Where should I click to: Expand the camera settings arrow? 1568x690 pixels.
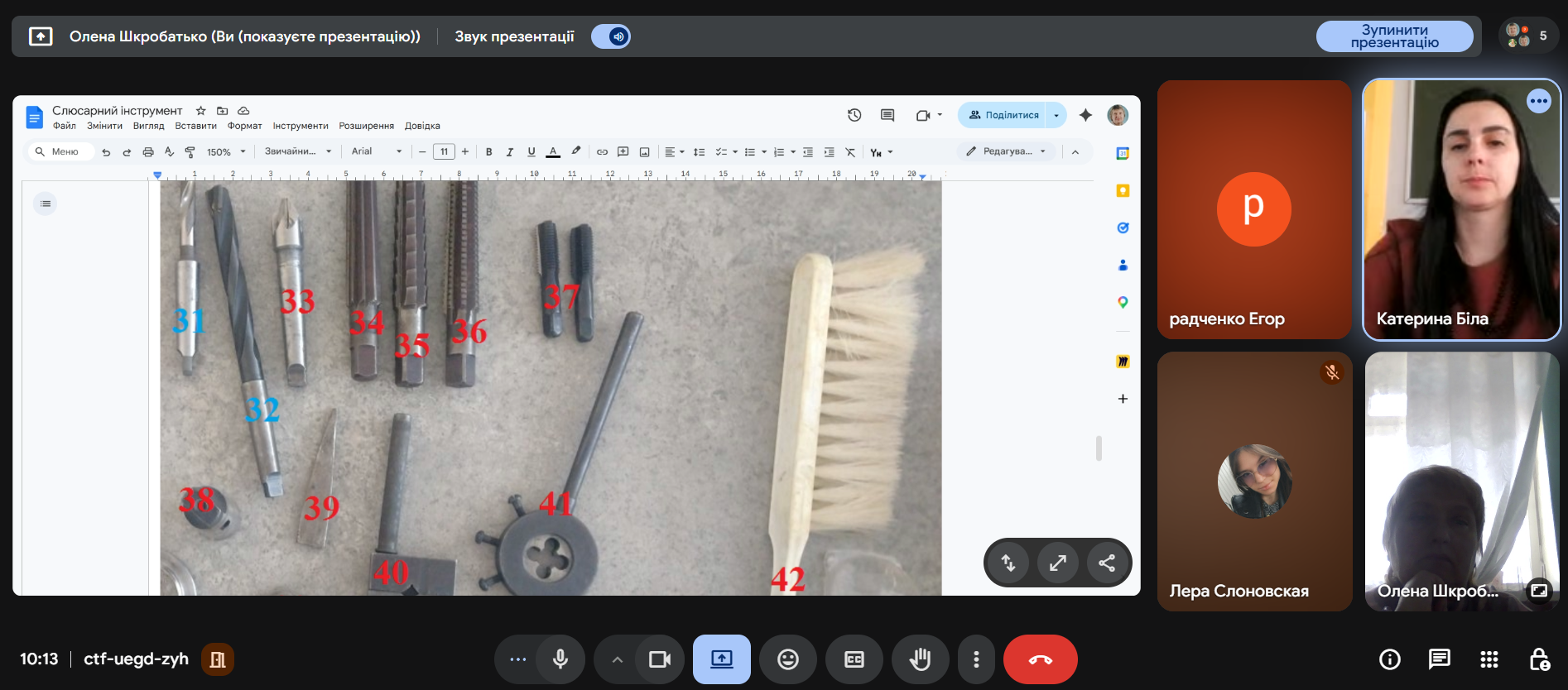pos(617,659)
